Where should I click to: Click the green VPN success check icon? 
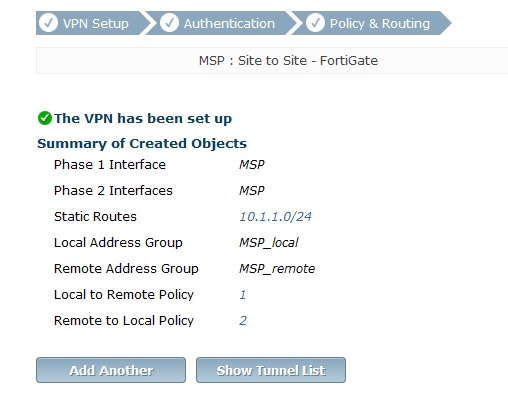coord(45,118)
